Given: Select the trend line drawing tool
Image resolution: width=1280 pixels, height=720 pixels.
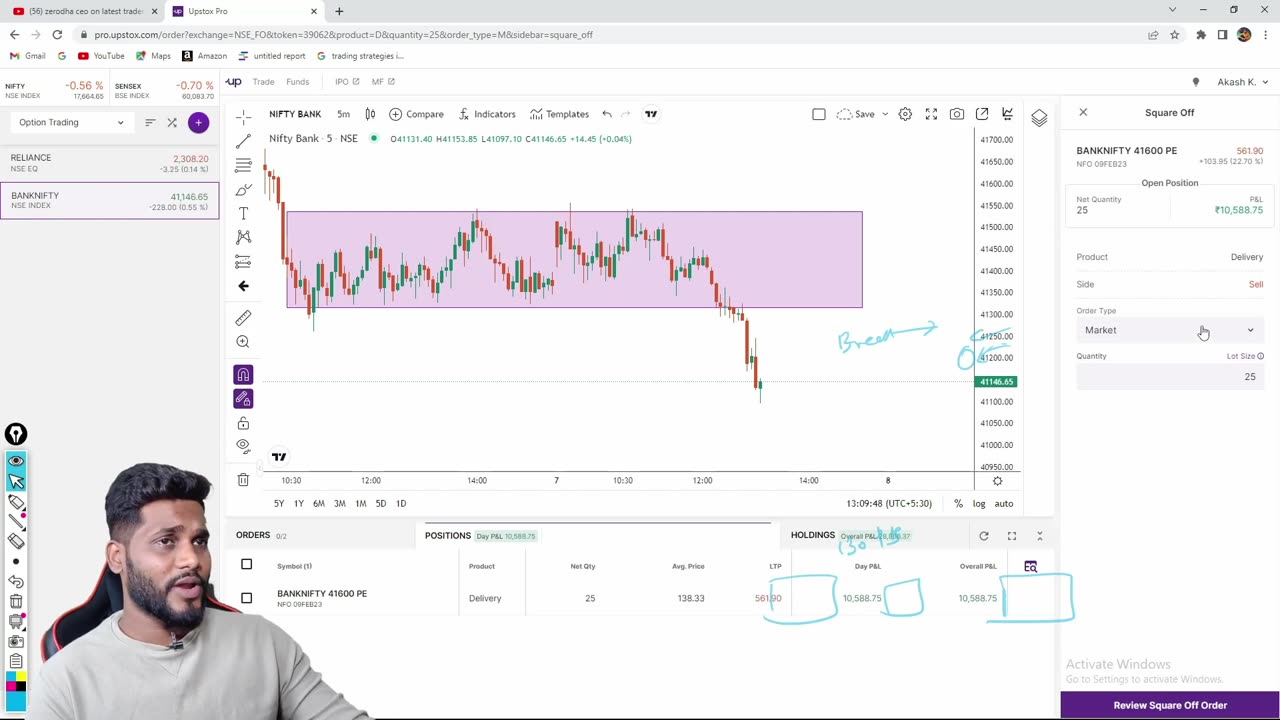Looking at the screenshot, I should point(243,141).
